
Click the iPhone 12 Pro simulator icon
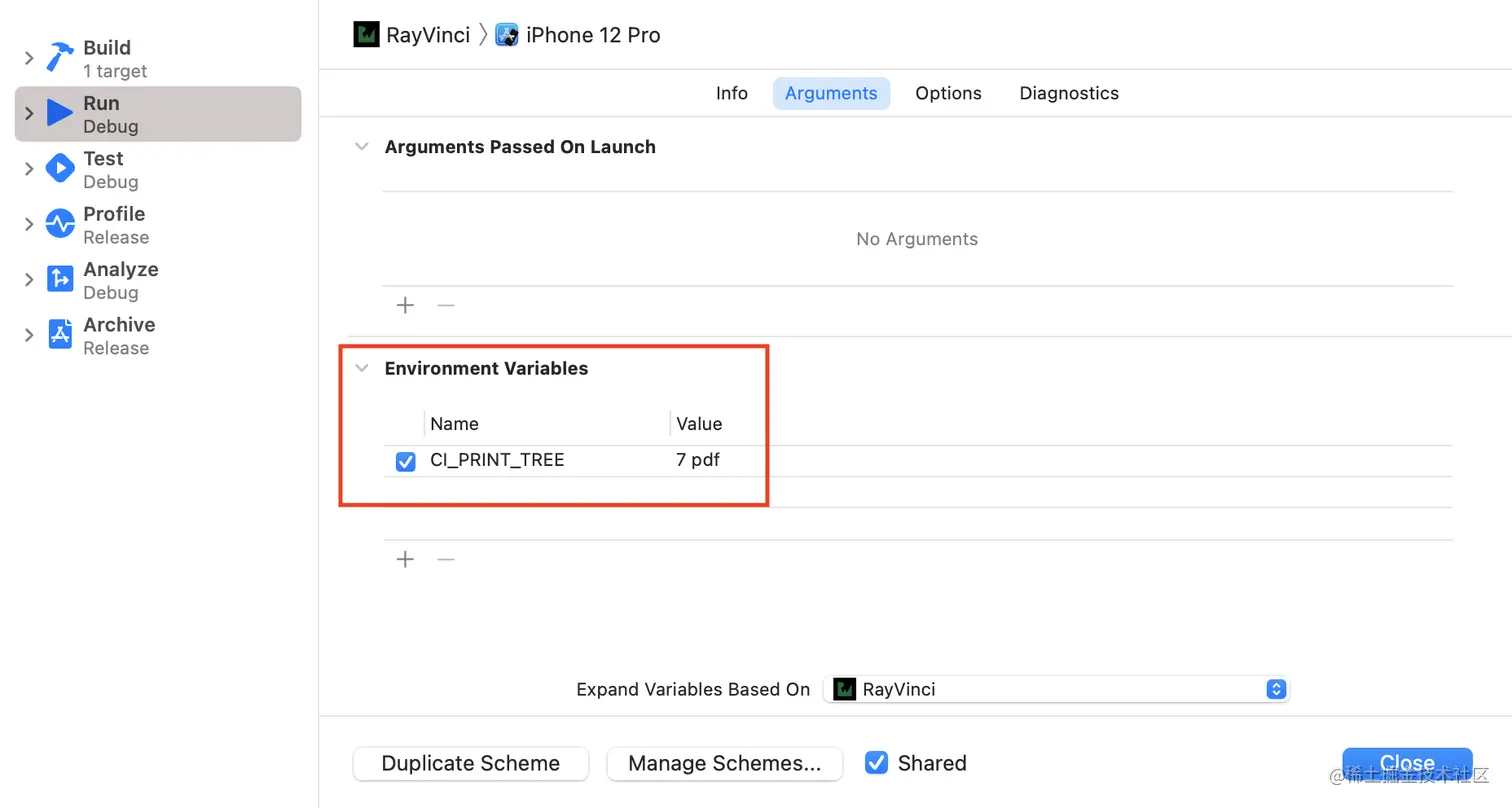[x=507, y=35]
